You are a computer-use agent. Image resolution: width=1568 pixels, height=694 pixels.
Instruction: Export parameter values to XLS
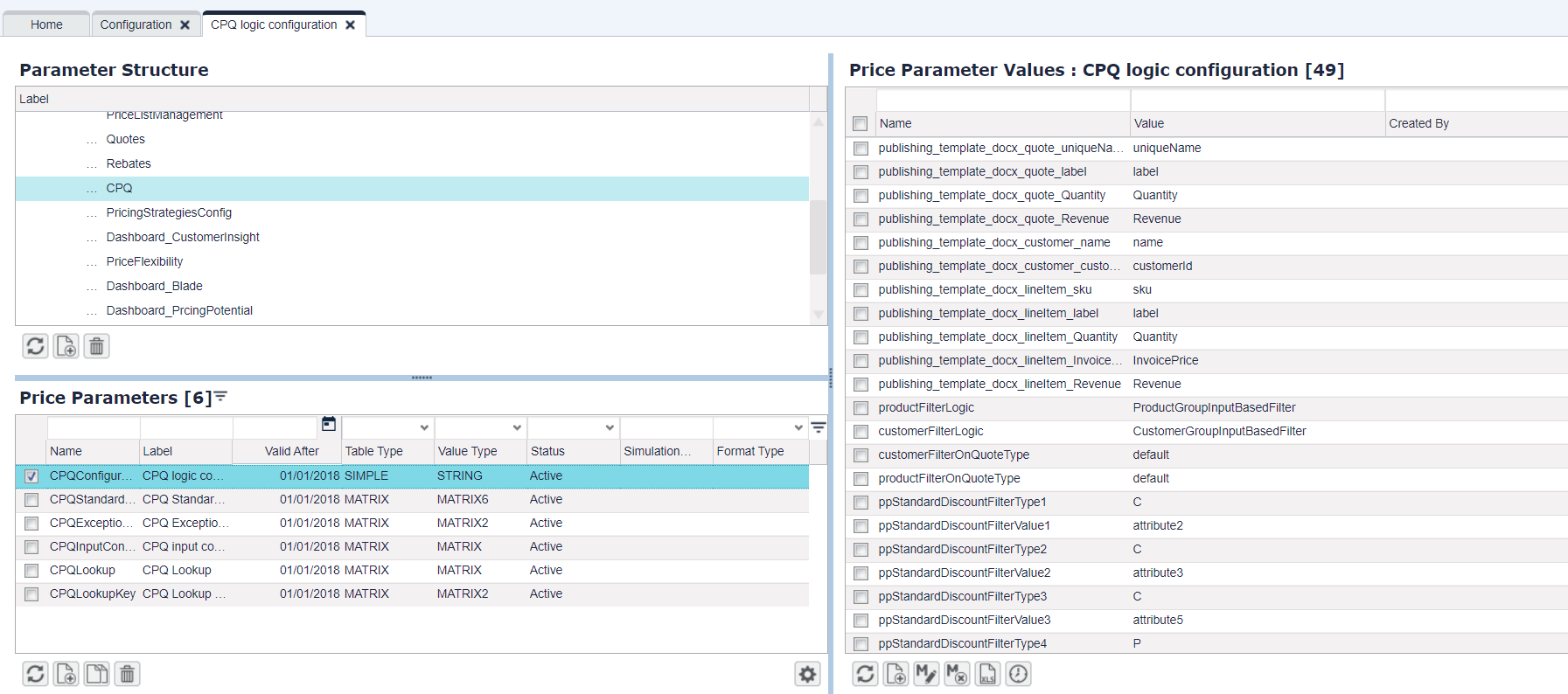987,674
